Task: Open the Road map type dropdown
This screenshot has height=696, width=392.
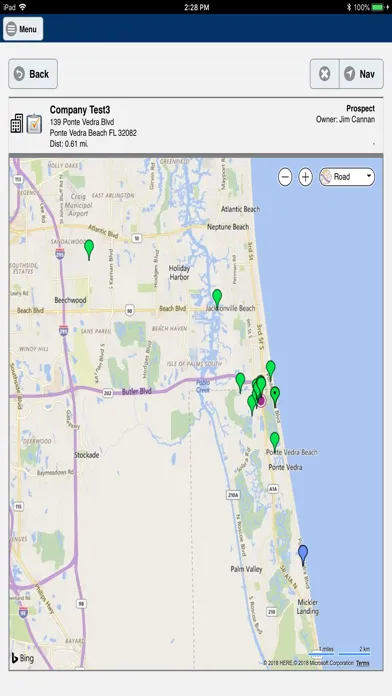Action: coord(347,177)
